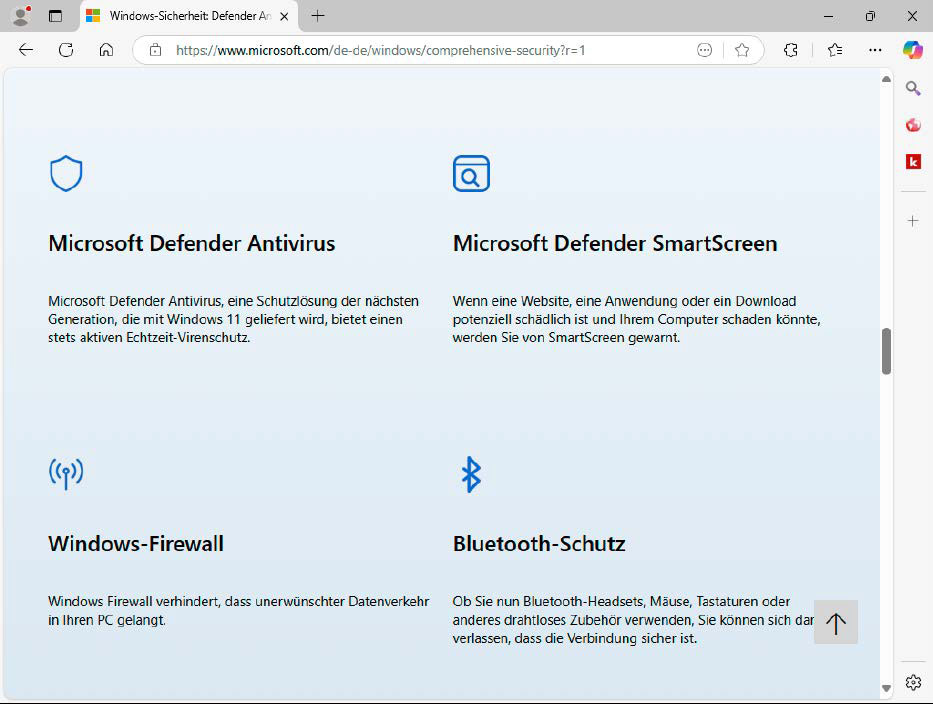Close the Windows-Sicherheit tab
The image size is (933, 704).
[x=284, y=17]
